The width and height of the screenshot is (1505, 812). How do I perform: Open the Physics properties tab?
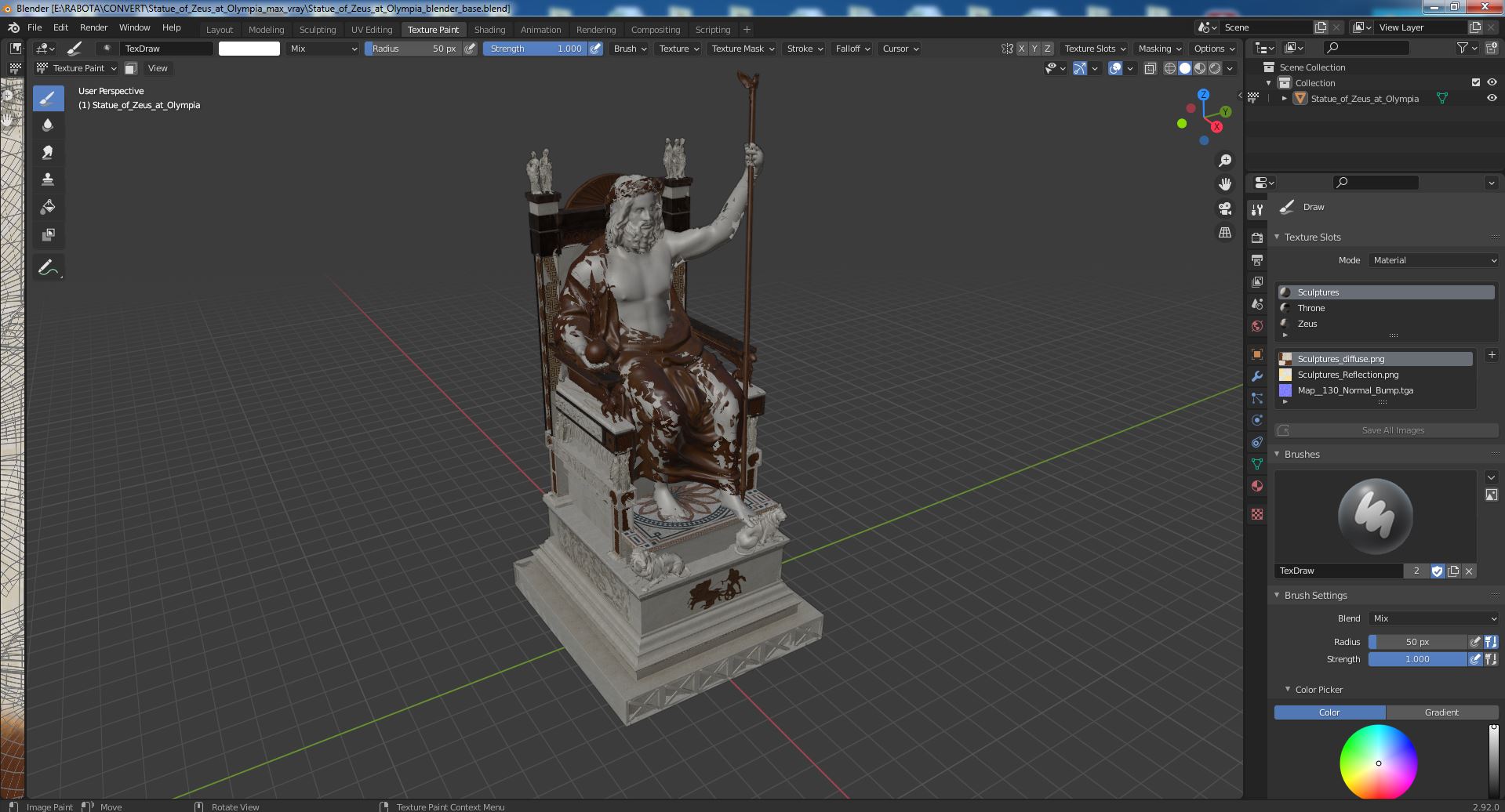[x=1257, y=420]
